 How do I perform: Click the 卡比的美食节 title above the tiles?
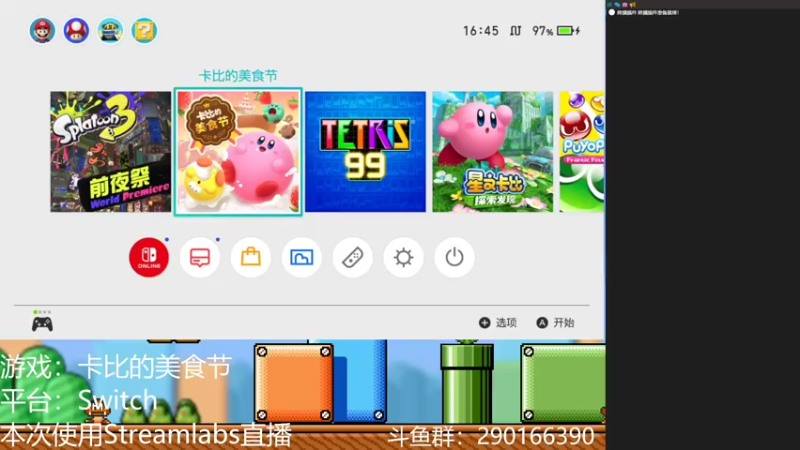point(238,76)
